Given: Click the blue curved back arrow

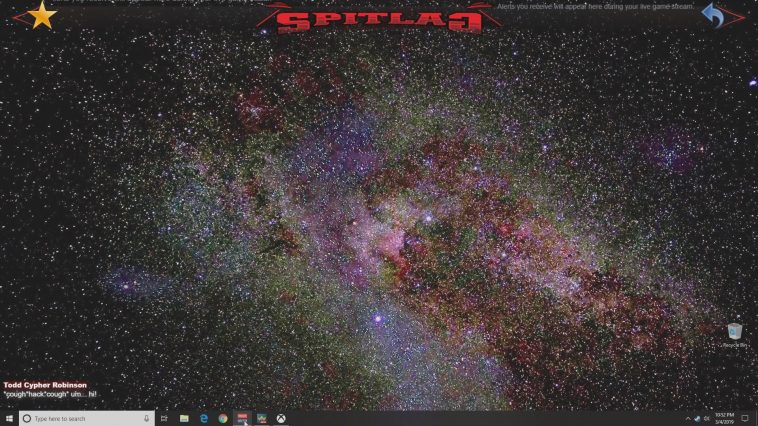Looking at the screenshot, I should pos(714,15).
